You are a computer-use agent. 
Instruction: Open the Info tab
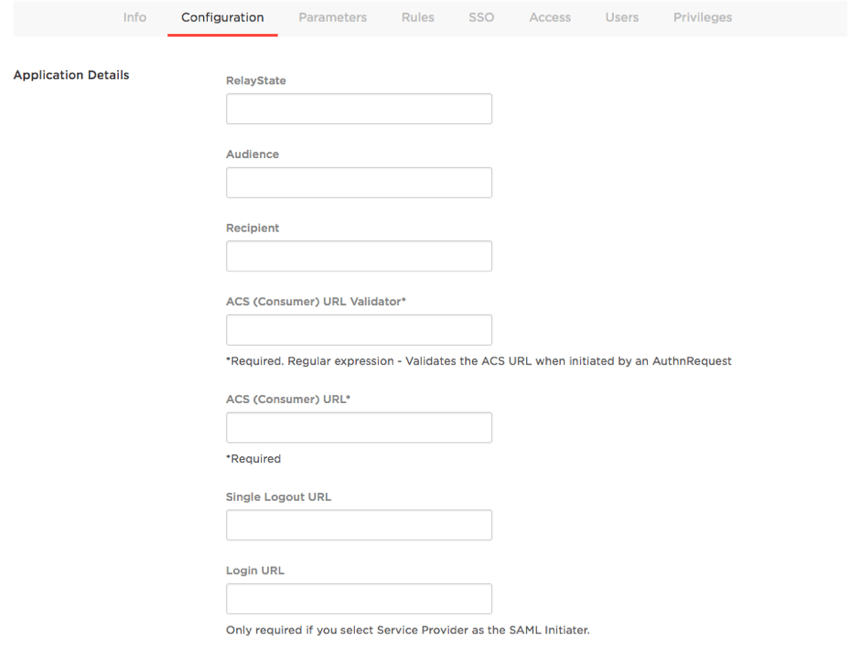(x=134, y=17)
